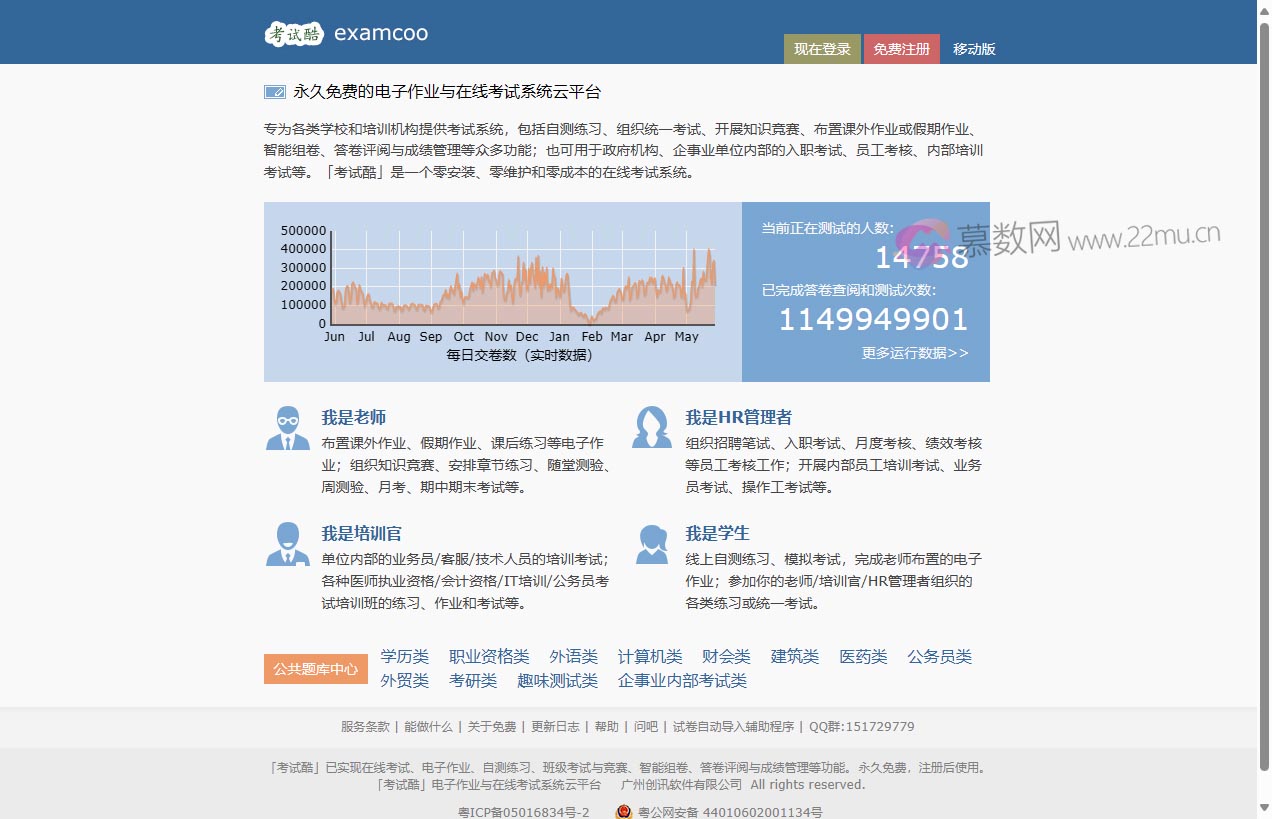Open the 趣味测试类 category link
Viewport: 1272px width, 819px height.
pyautogui.click(x=556, y=680)
